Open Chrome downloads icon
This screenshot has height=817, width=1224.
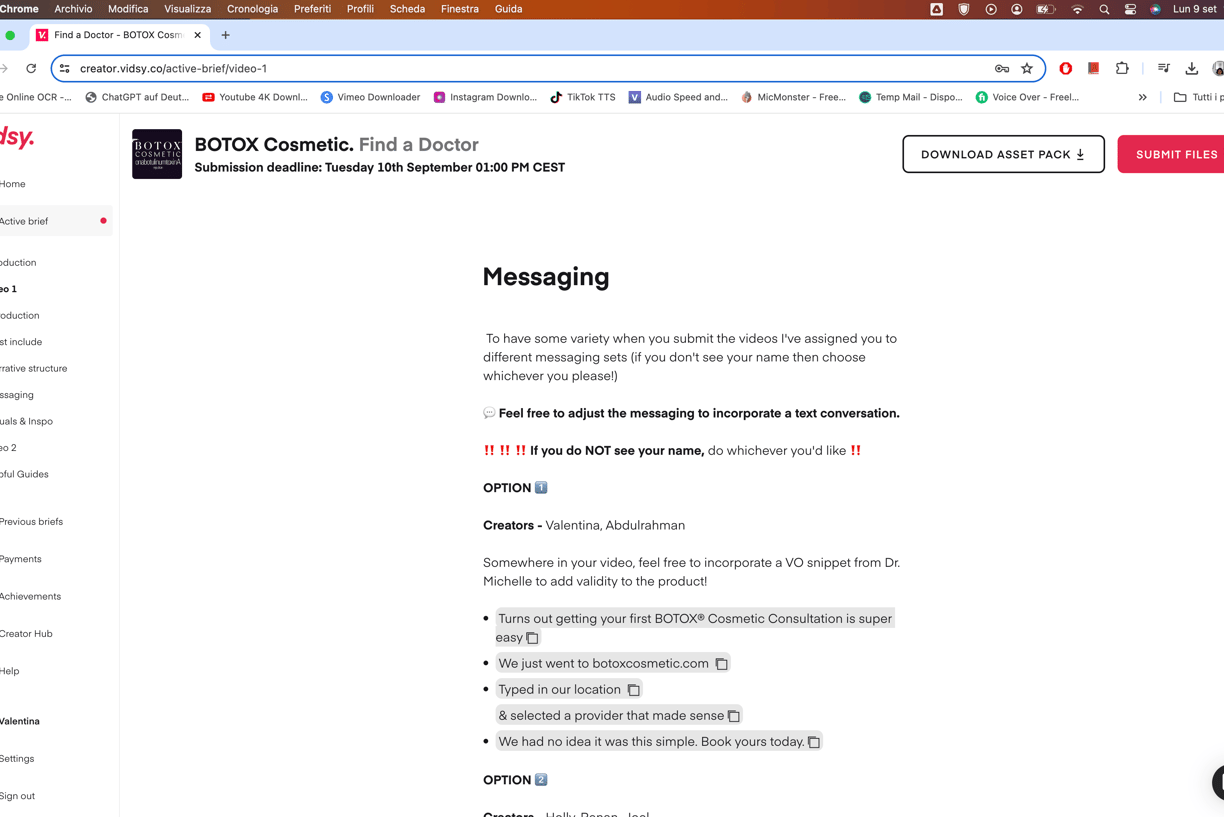coord(1192,69)
